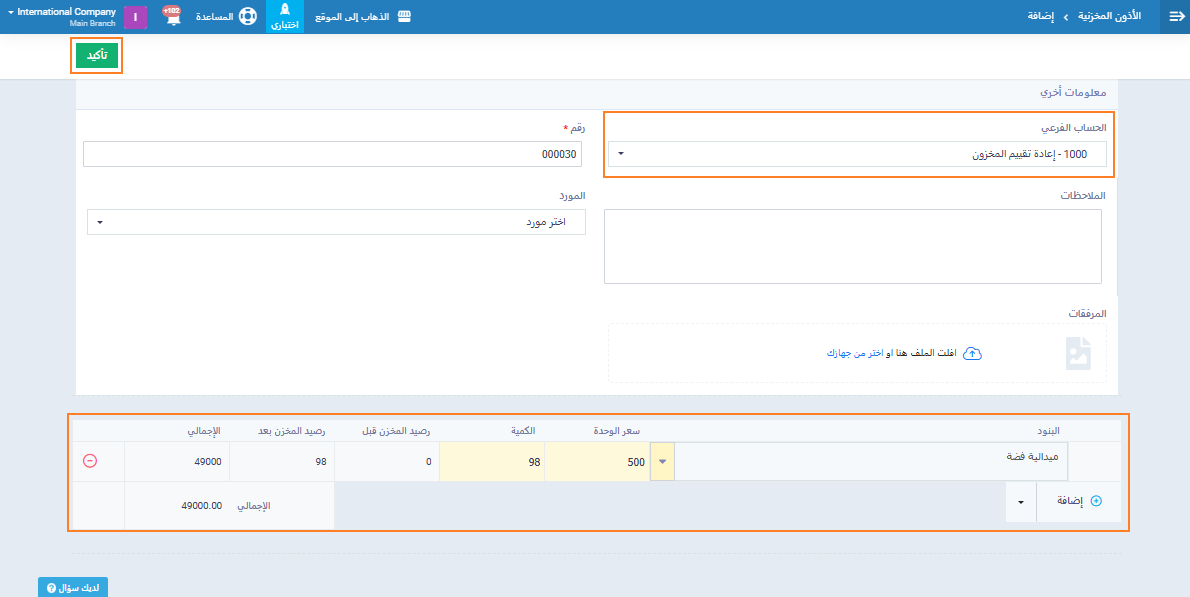Expand the item name dropdown arrow
This screenshot has width=1190, height=597.
click(x=662, y=462)
